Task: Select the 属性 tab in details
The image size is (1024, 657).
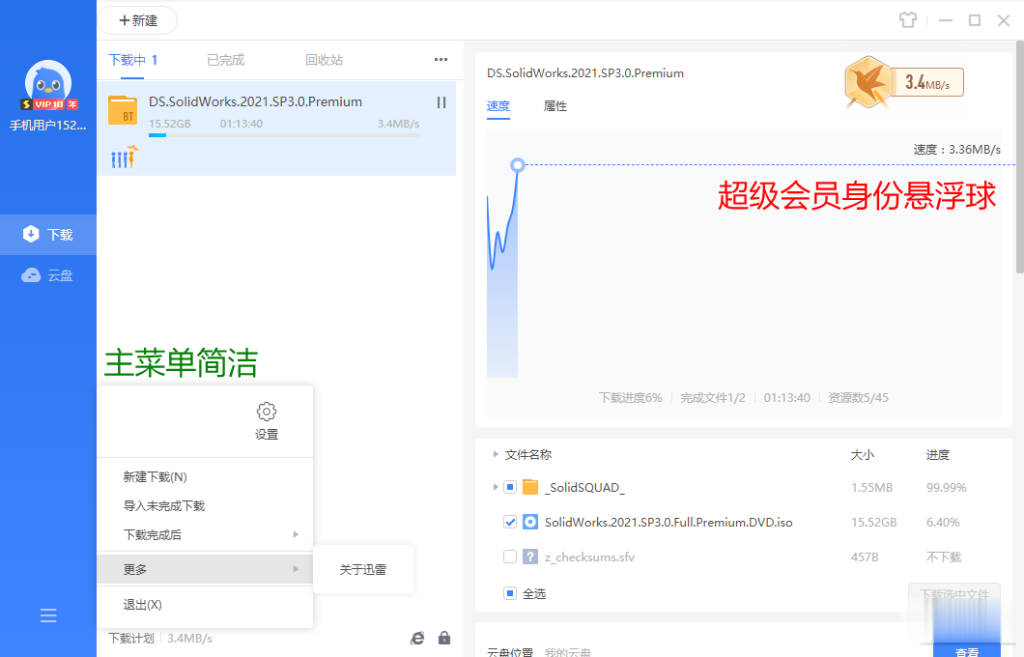Action: [555, 106]
